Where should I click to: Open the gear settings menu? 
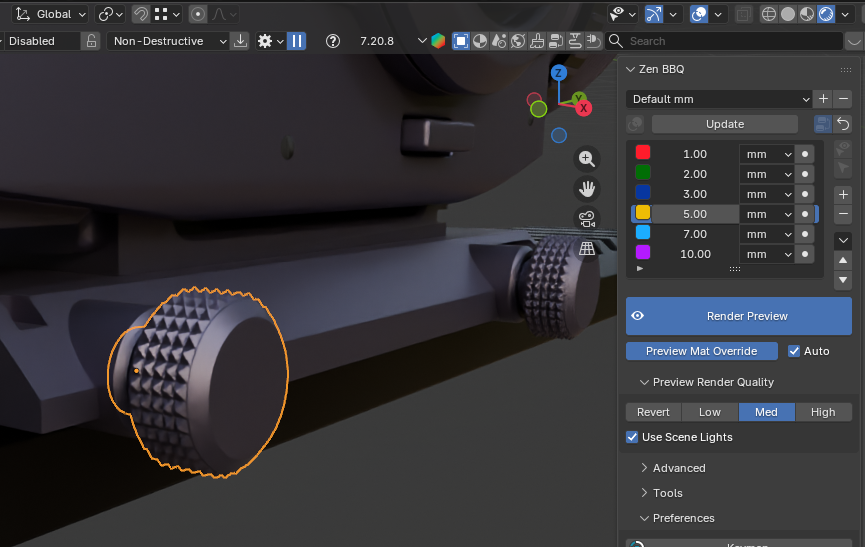[x=270, y=41]
